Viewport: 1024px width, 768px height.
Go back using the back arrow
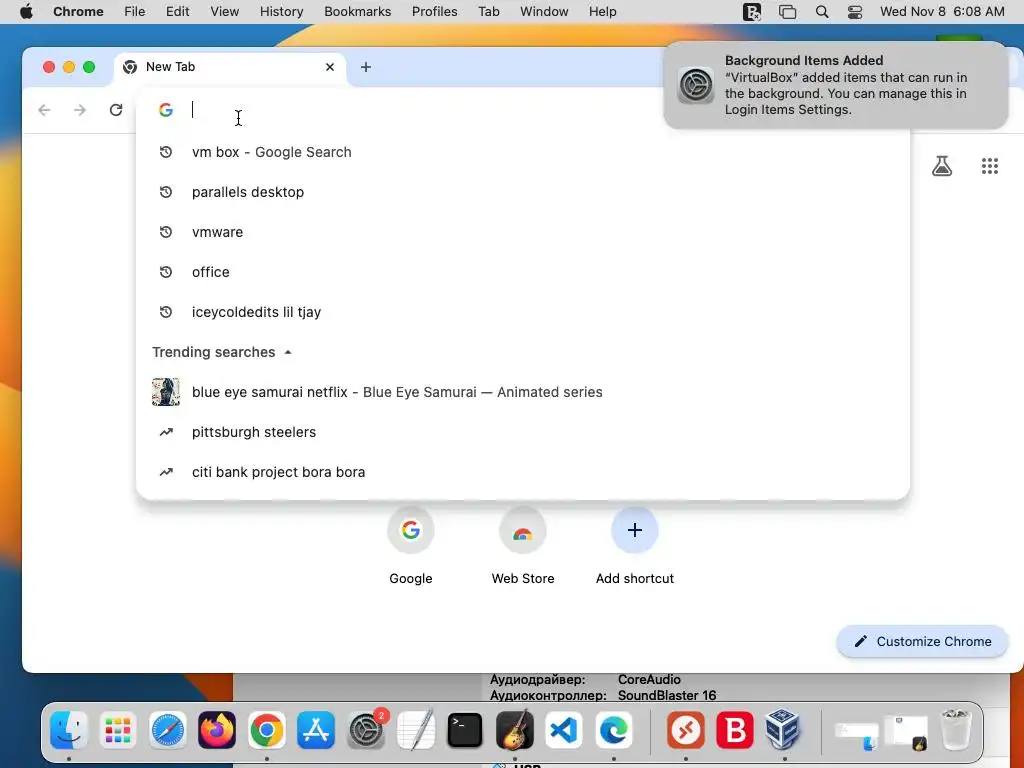44,110
